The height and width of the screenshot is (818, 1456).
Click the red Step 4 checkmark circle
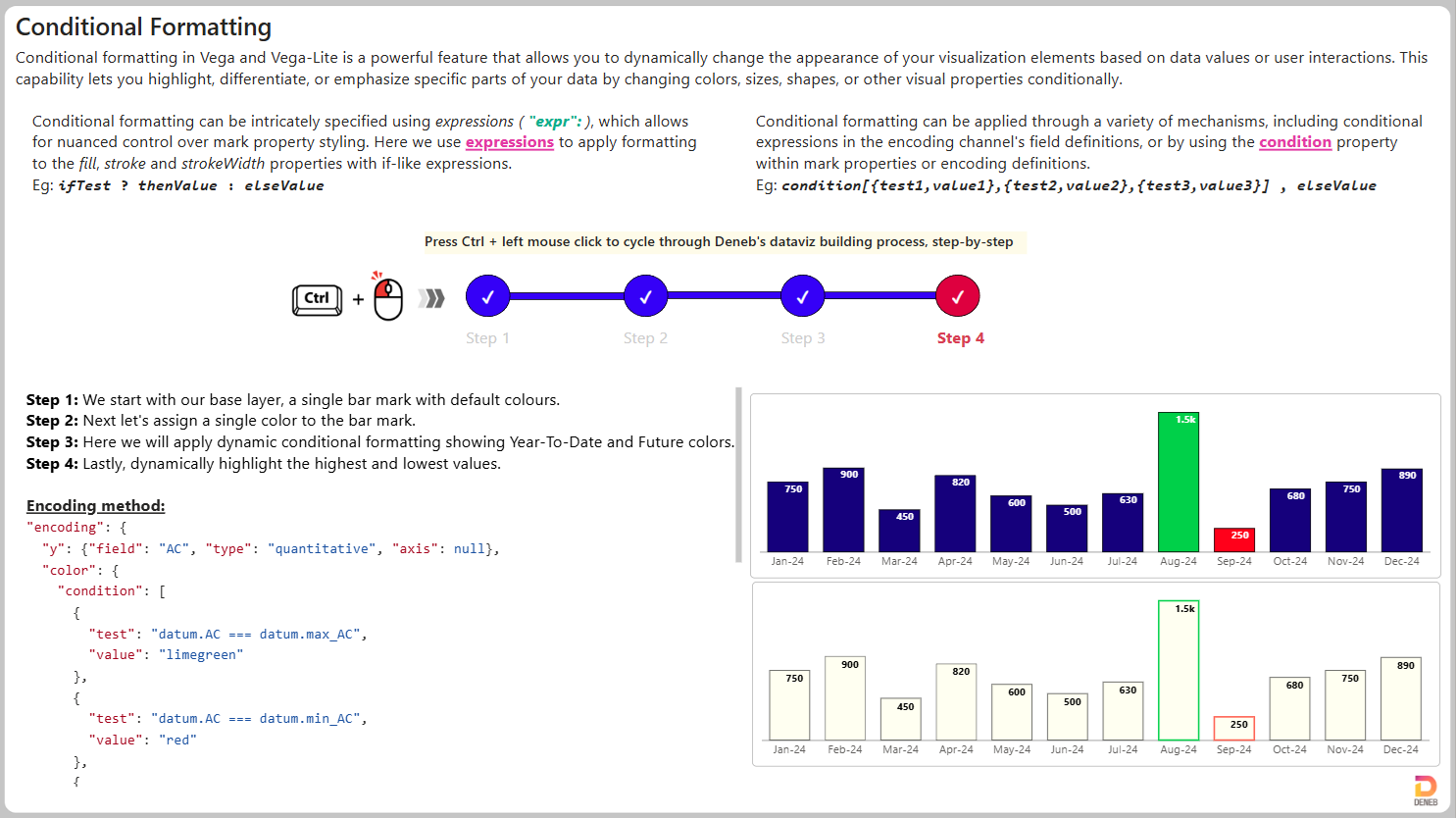click(958, 296)
